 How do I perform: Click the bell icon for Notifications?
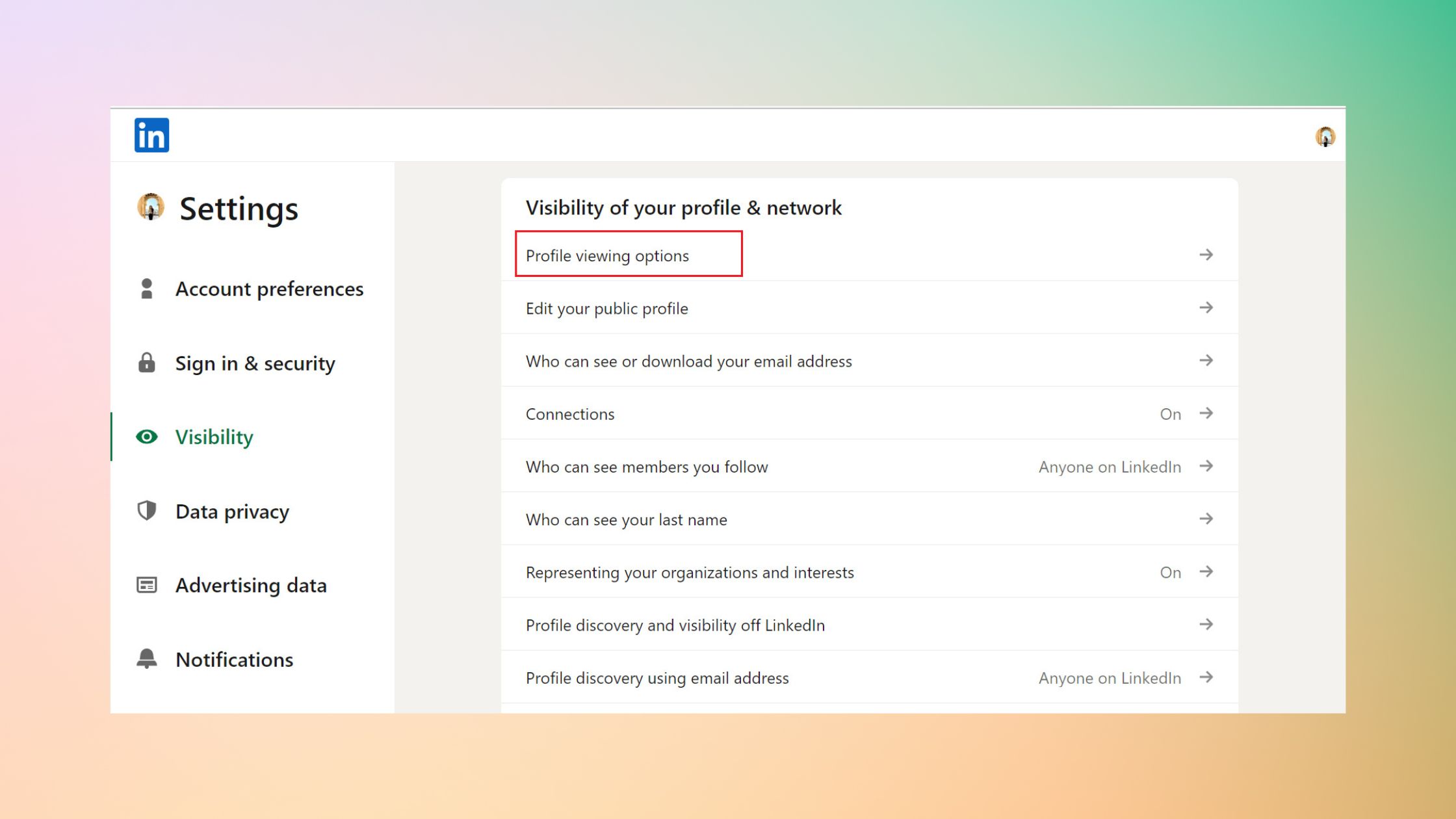coord(147,659)
